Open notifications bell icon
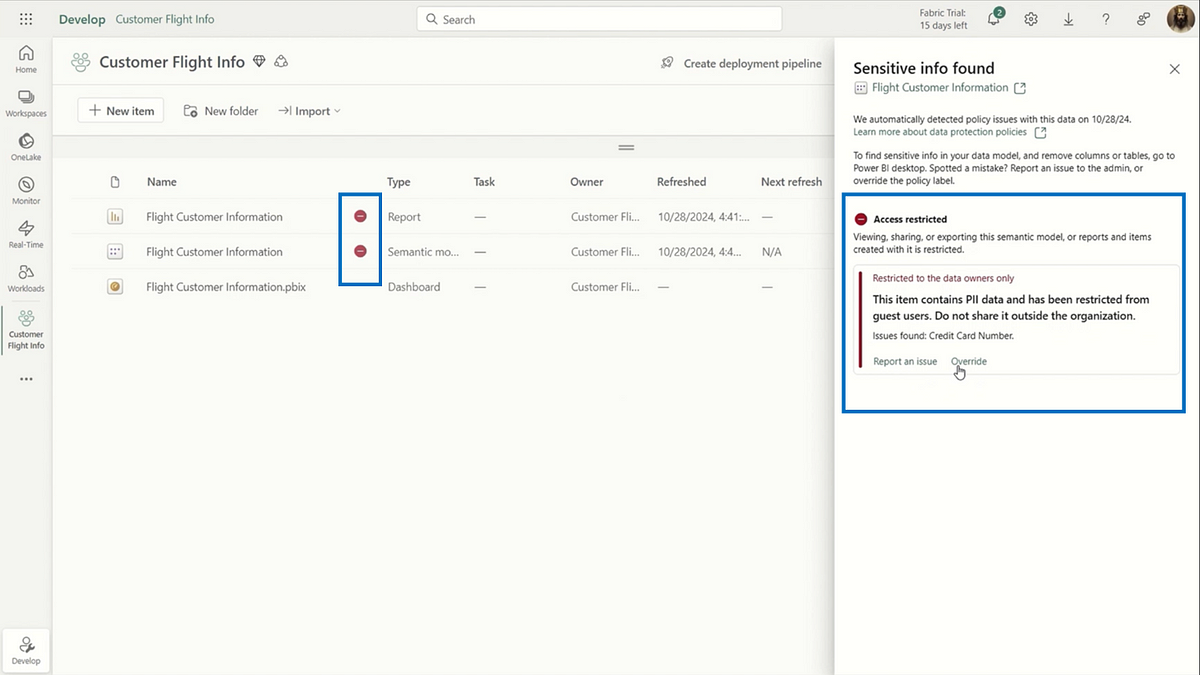The height and width of the screenshot is (675, 1200). pyautogui.click(x=994, y=19)
